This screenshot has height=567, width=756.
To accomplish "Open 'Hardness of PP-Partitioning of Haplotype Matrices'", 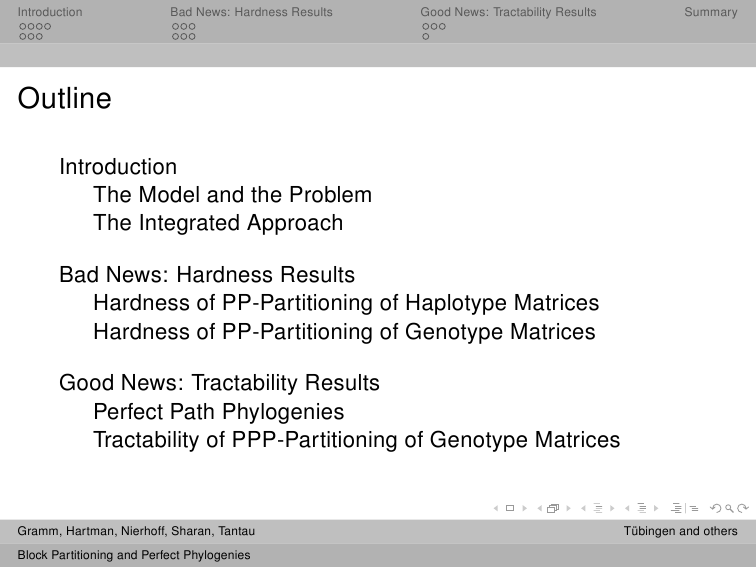I will pyautogui.click(x=346, y=303).
